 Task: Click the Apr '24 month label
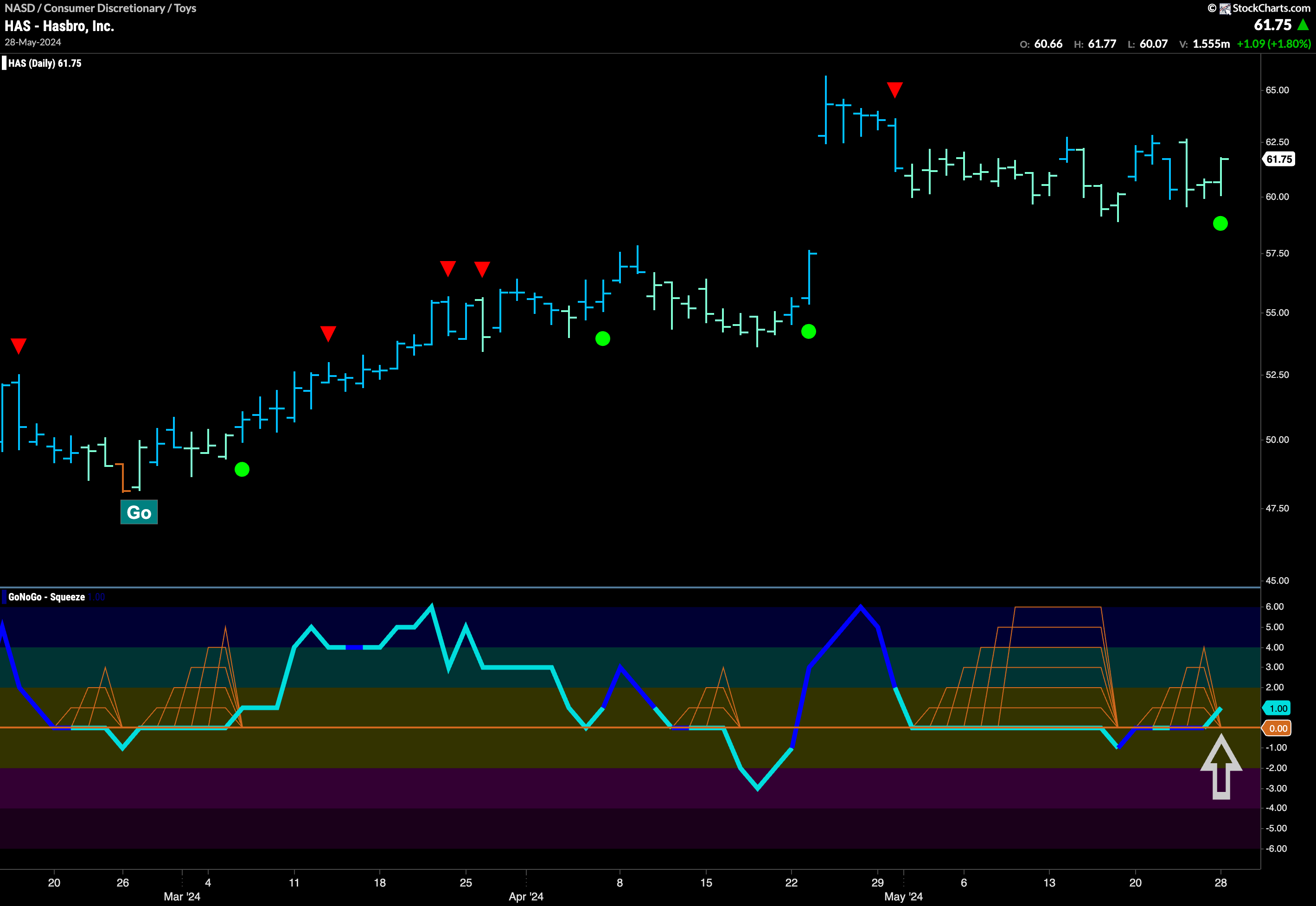[x=526, y=896]
